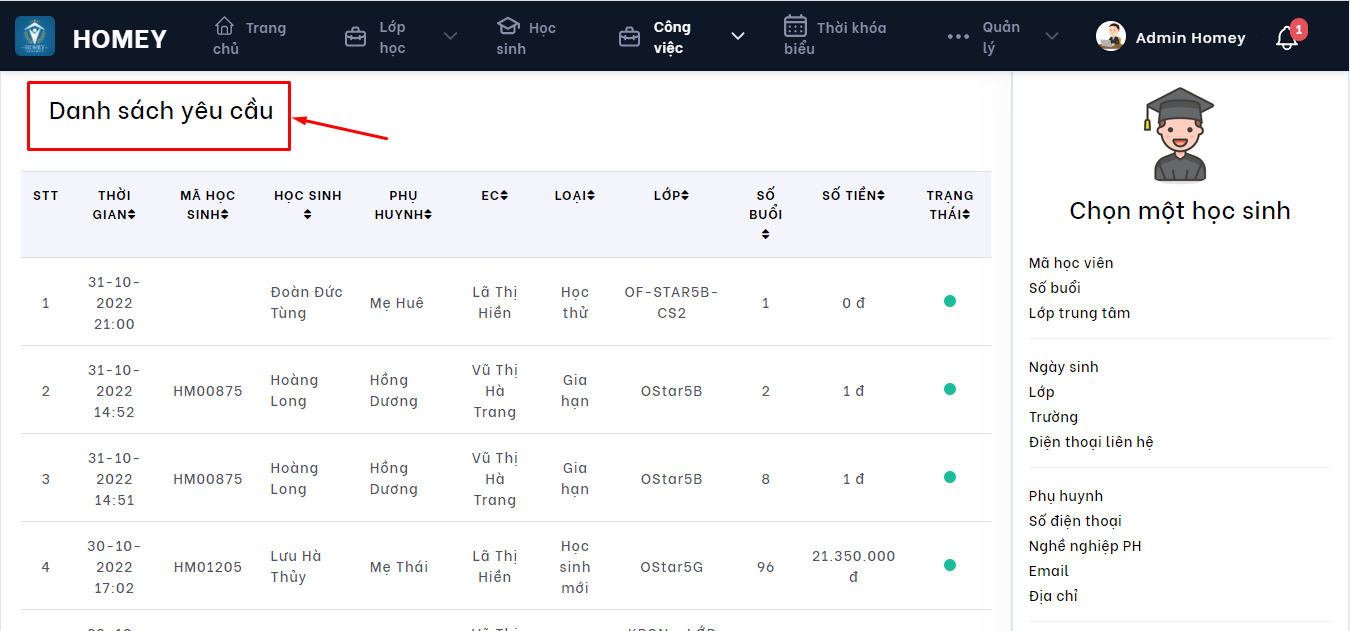Click the graduate student illustration
This screenshot has height=631, width=1350.
click(x=1180, y=133)
